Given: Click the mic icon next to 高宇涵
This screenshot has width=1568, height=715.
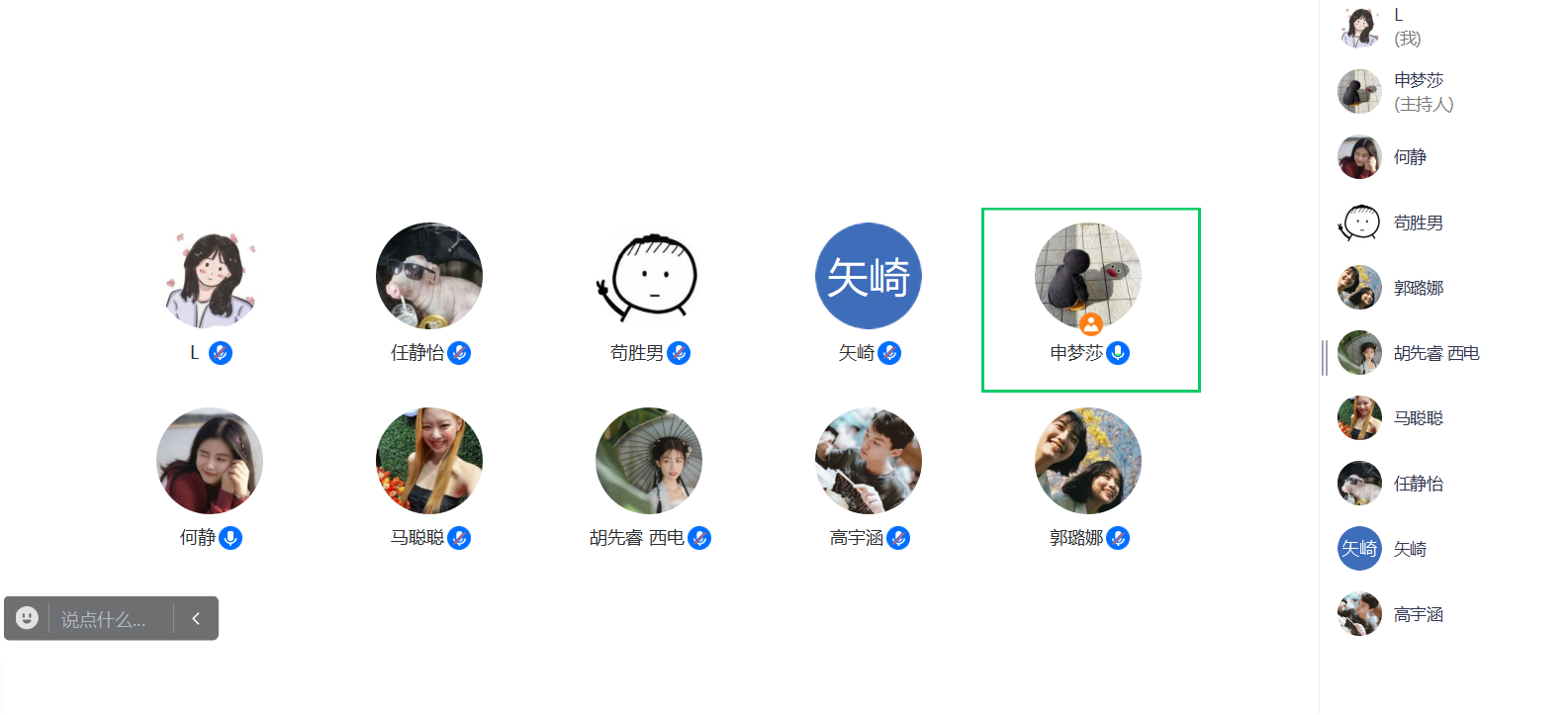Looking at the screenshot, I should [x=898, y=538].
